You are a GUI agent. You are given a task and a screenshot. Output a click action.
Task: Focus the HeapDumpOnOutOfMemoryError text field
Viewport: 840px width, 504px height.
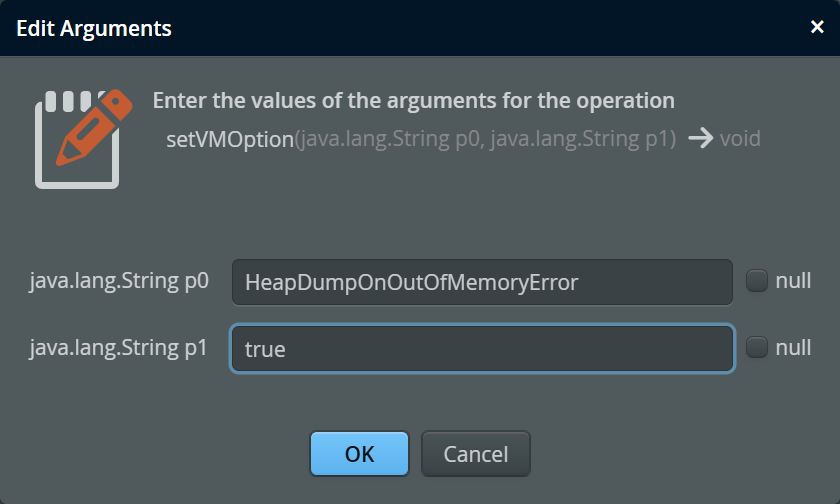pos(482,282)
